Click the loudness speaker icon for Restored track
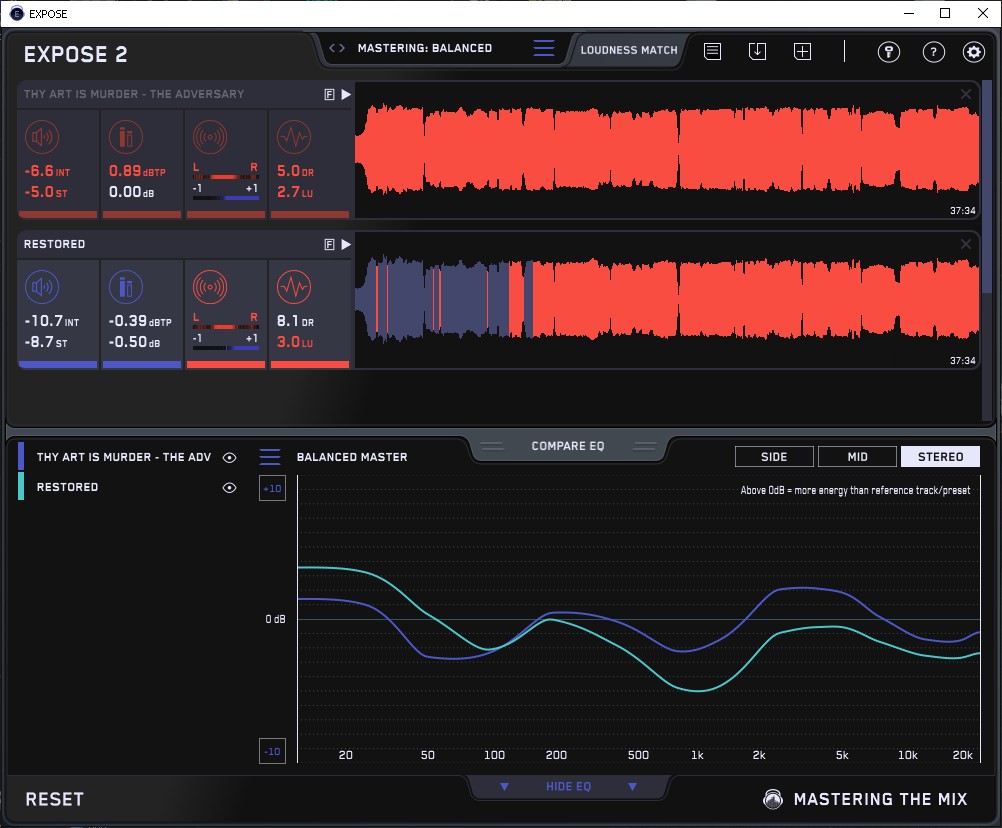The height and width of the screenshot is (828, 1002). tap(41, 288)
